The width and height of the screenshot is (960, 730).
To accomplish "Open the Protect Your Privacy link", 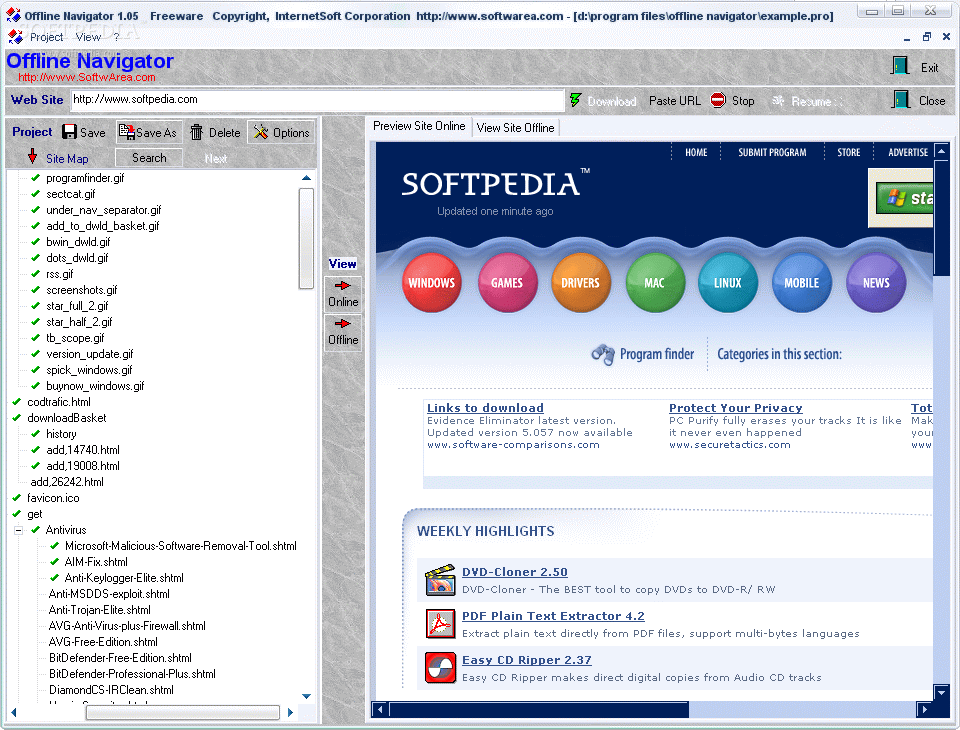I will coord(735,407).
